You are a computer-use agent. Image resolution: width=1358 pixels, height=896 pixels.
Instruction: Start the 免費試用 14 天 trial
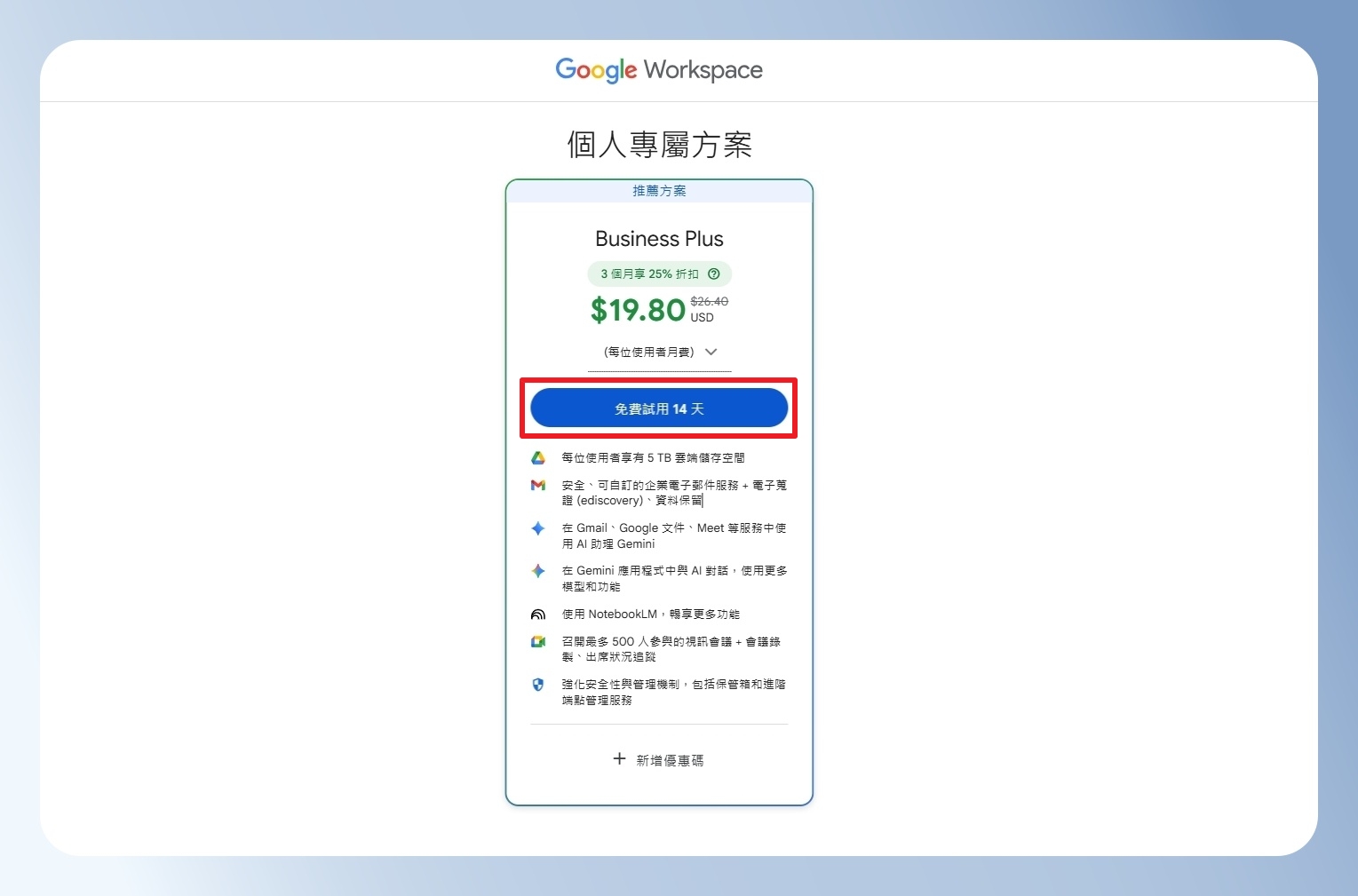click(x=659, y=408)
